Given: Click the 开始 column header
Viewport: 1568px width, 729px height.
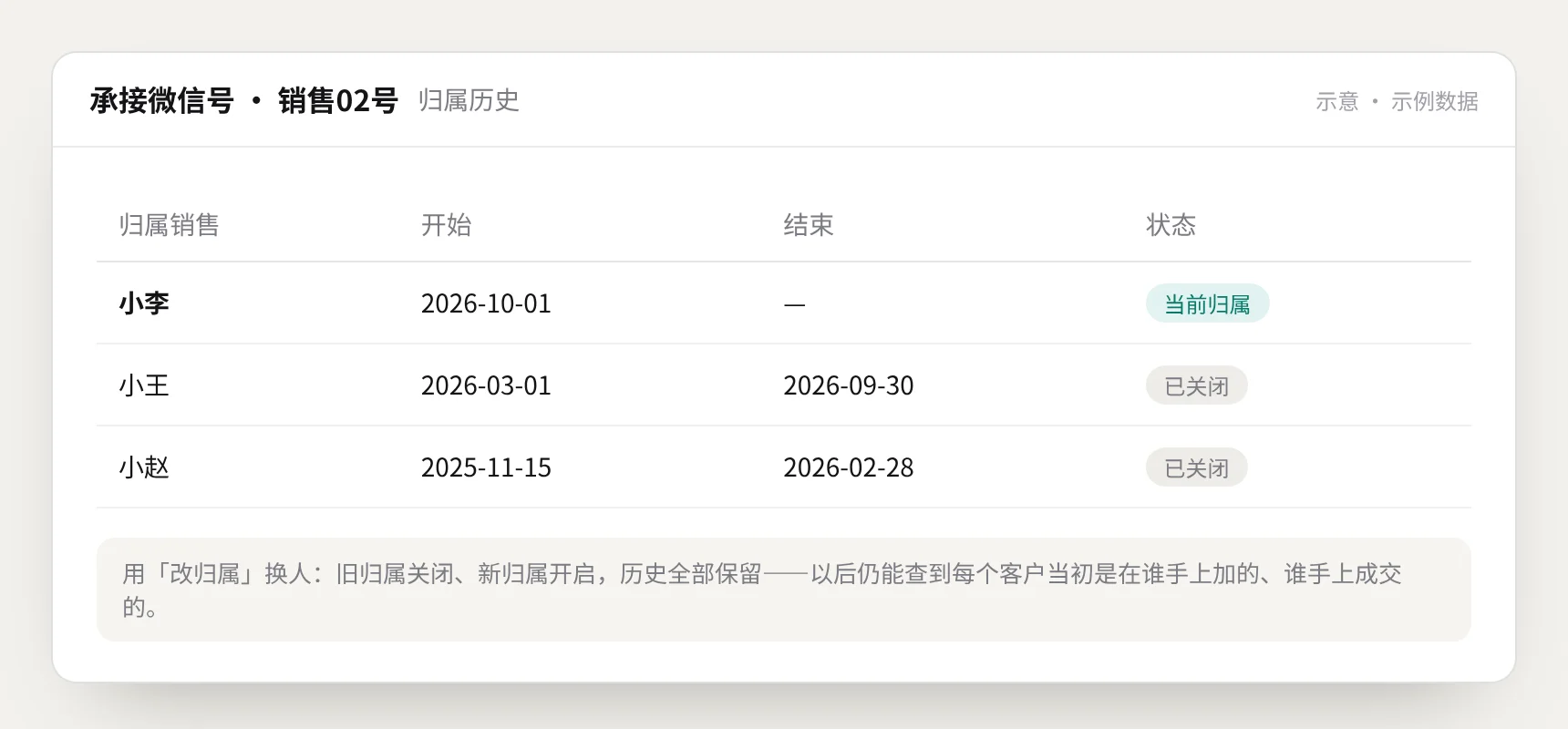Looking at the screenshot, I should click(x=447, y=225).
